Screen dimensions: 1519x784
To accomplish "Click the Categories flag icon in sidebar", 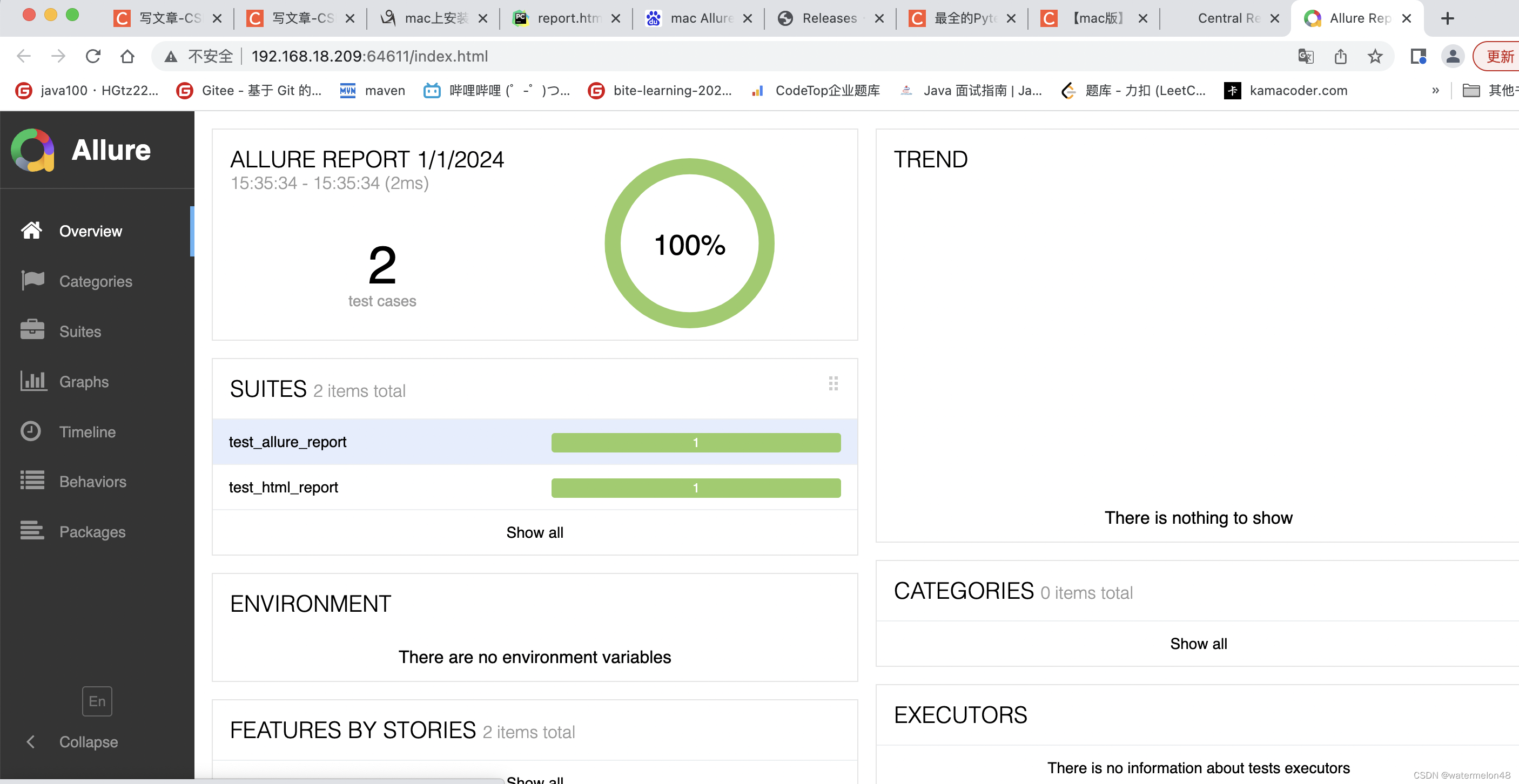I will click(x=32, y=281).
